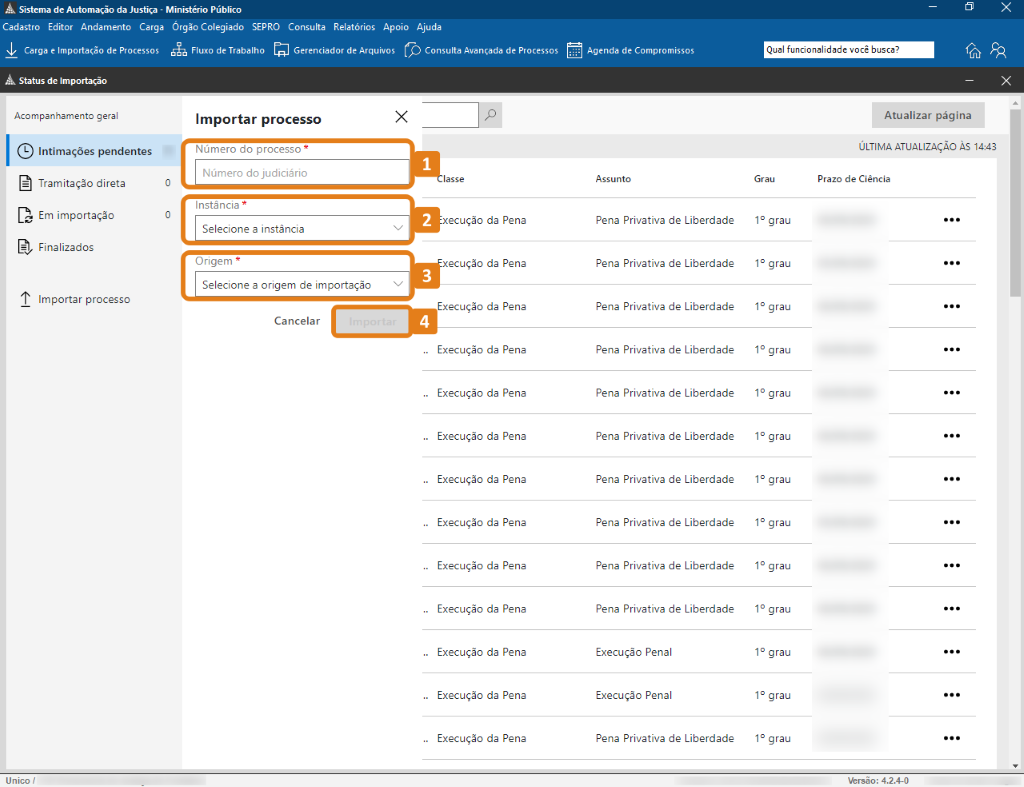Open the Órgão Colegiado menu
The image size is (1024, 787).
click(208, 27)
